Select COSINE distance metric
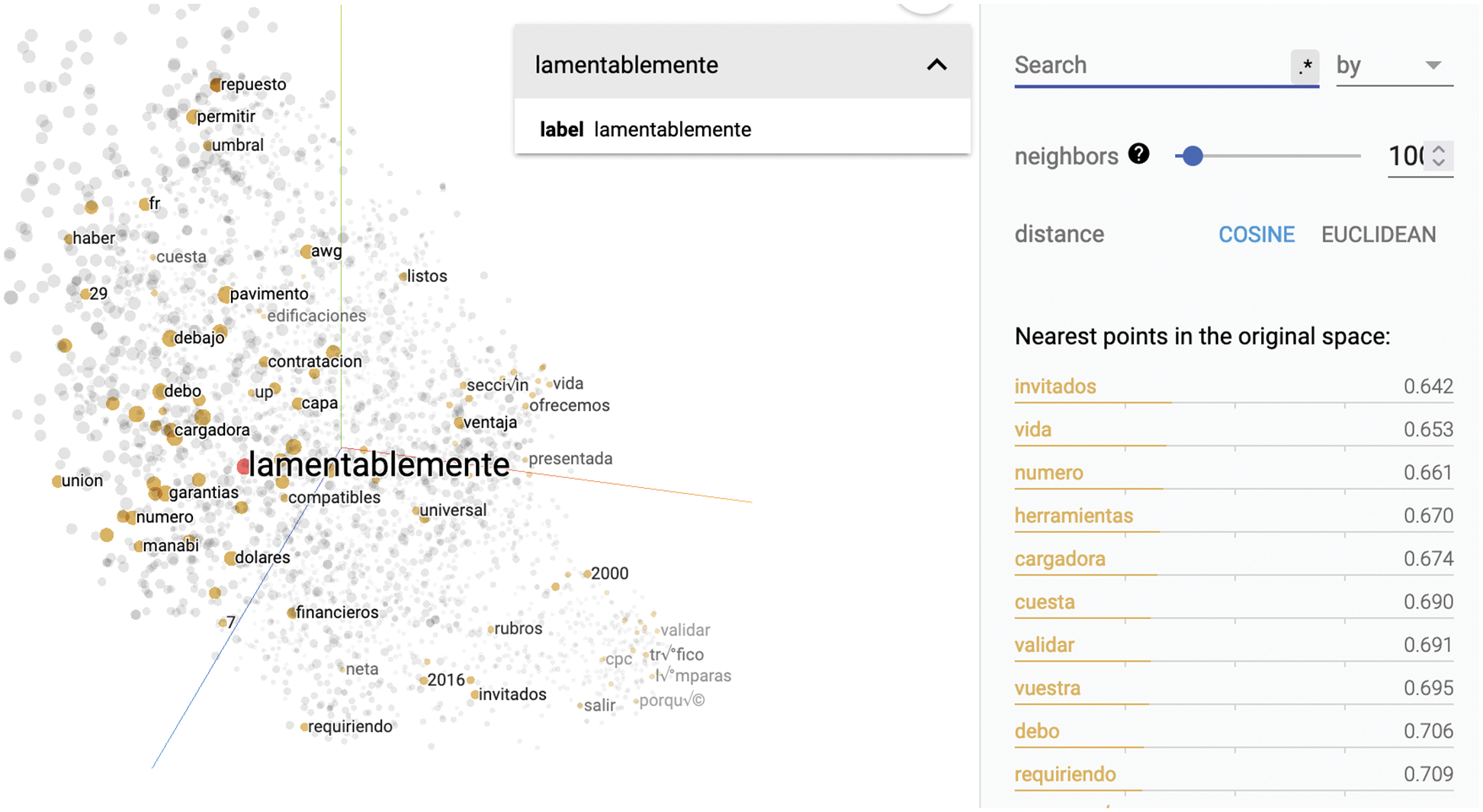The height and width of the screenshot is (812, 1483). (1256, 234)
